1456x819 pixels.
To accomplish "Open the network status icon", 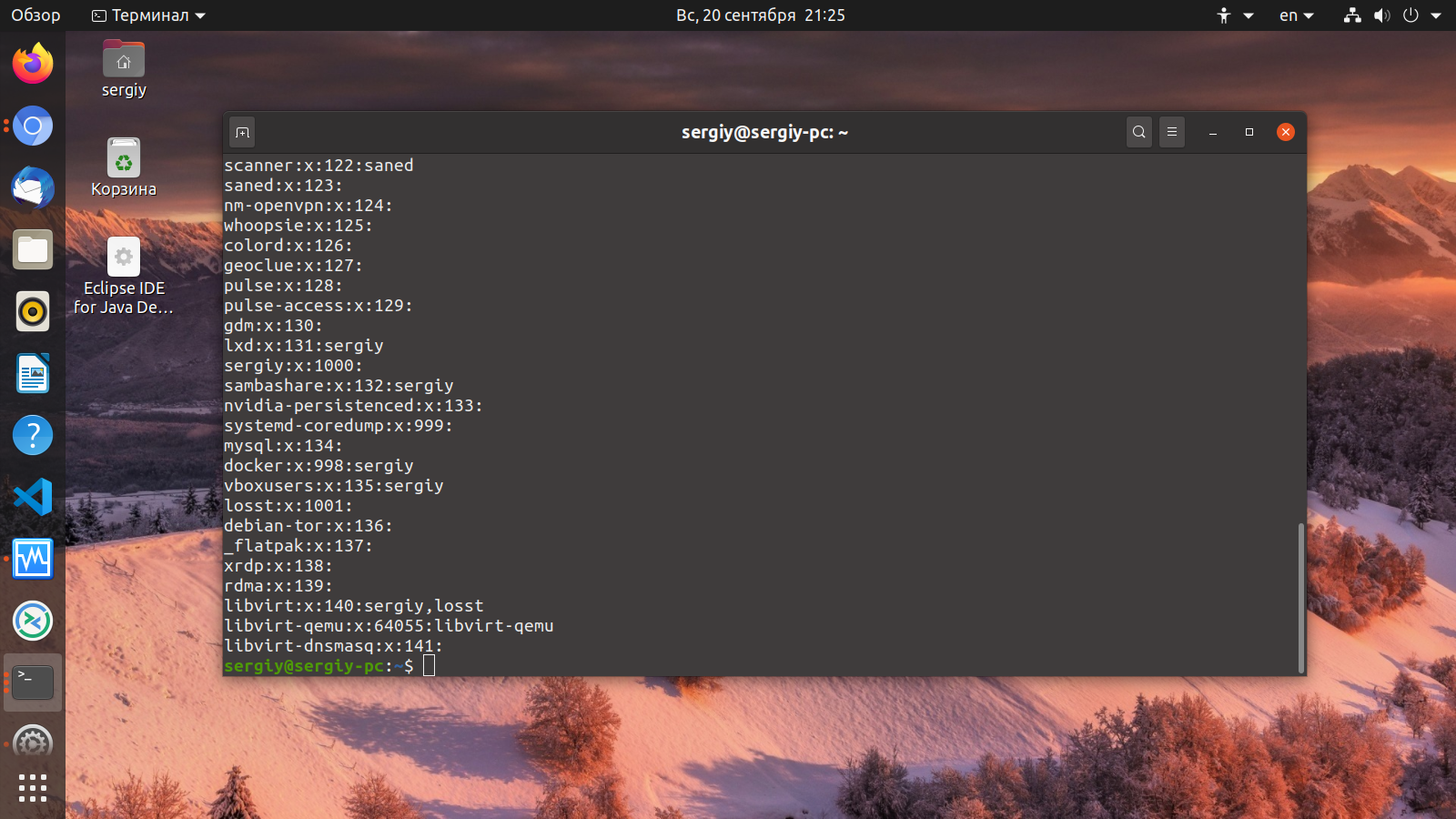I will (1352, 15).
